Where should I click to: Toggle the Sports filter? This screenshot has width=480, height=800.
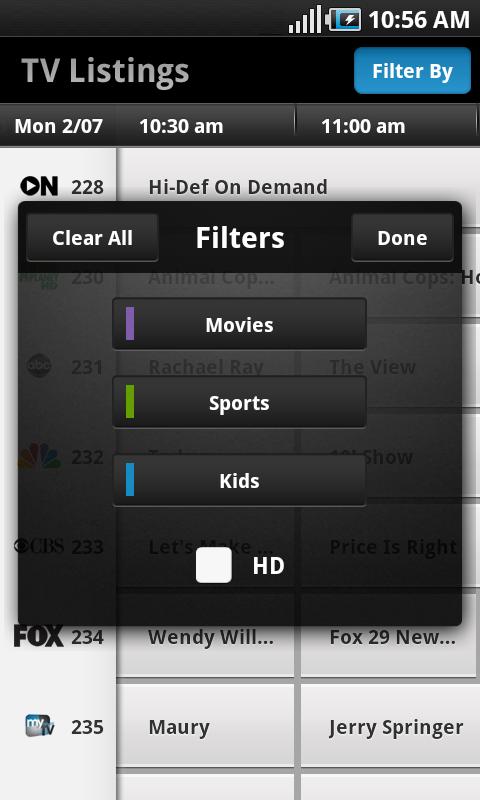point(239,403)
